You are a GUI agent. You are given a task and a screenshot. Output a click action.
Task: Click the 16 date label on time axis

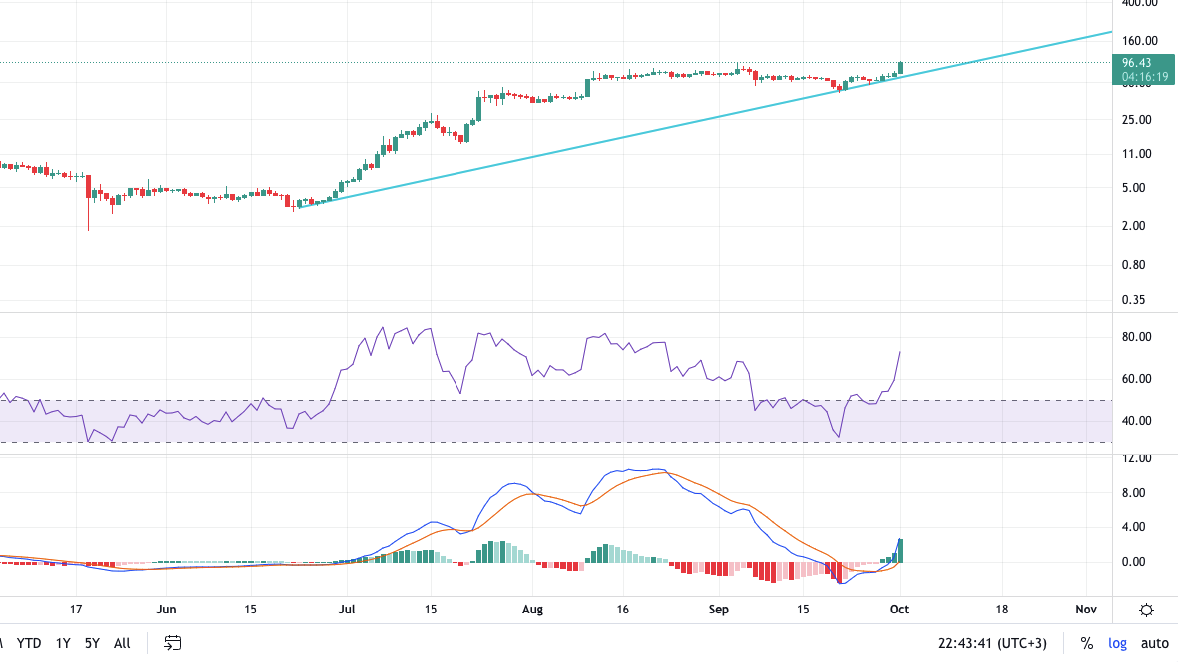point(622,609)
